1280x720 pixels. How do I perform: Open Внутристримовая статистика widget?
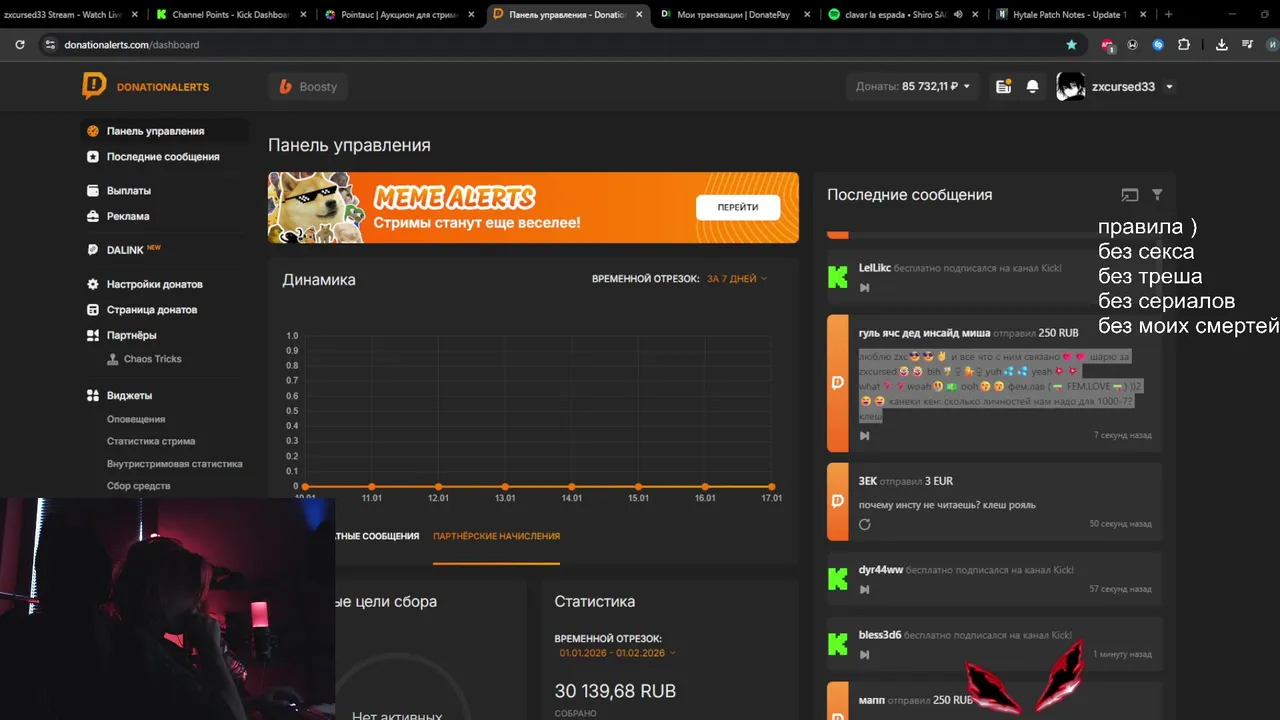point(175,464)
